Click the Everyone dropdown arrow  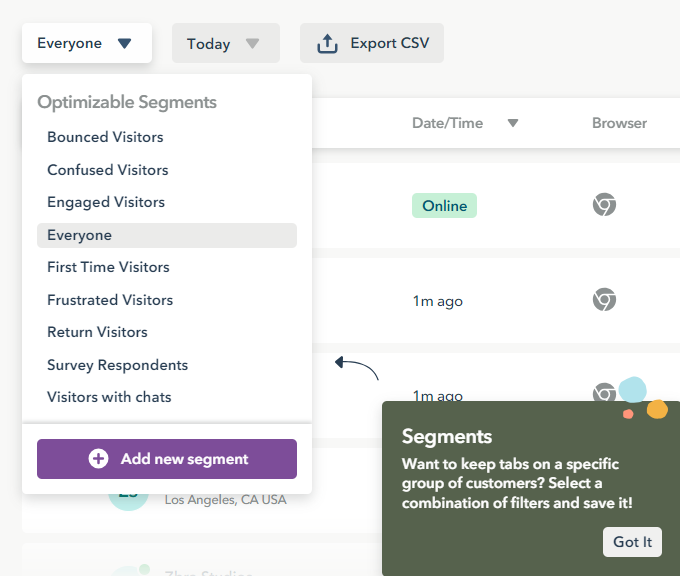124,43
